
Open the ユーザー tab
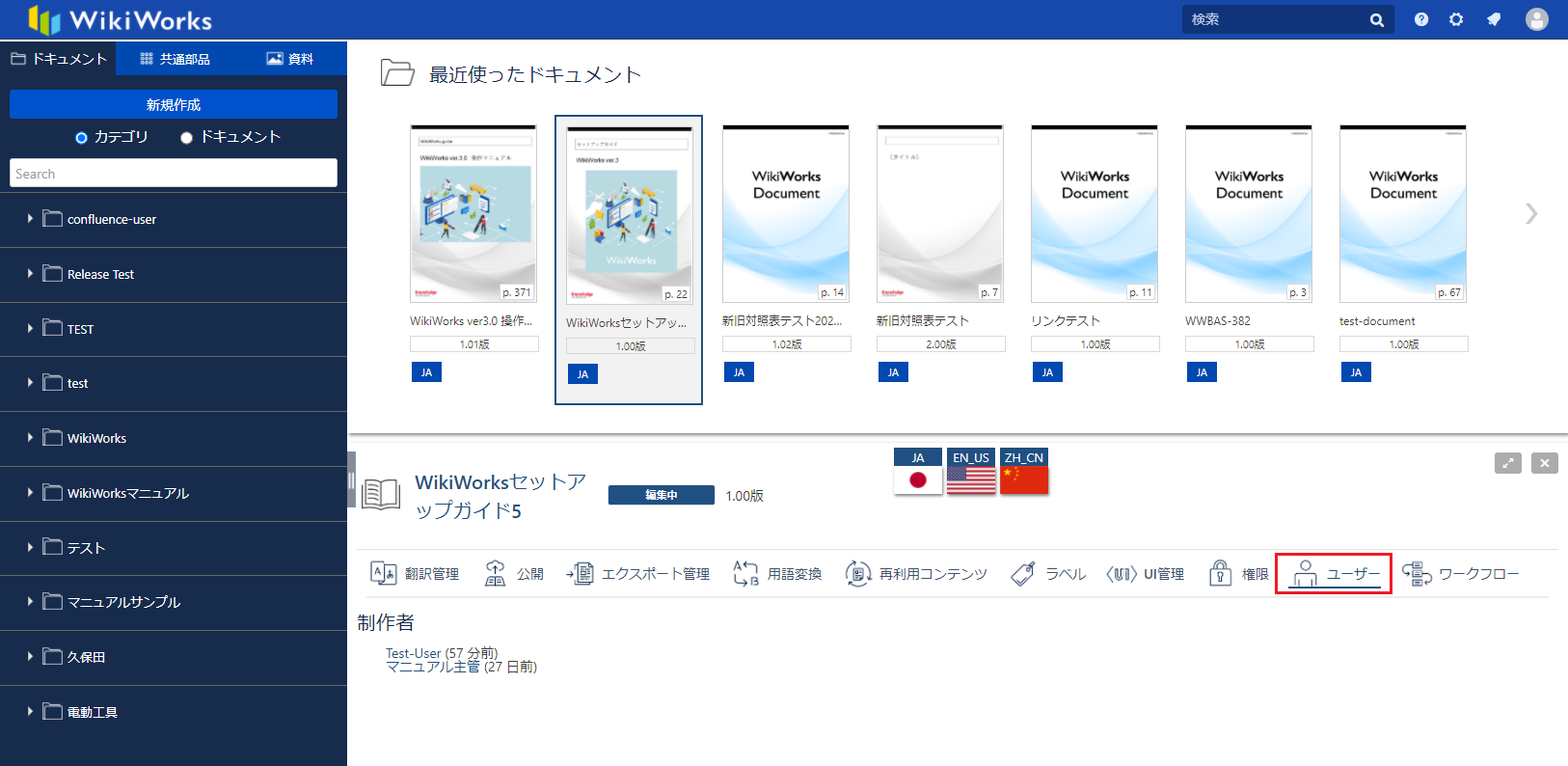click(x=1334, y=574)
